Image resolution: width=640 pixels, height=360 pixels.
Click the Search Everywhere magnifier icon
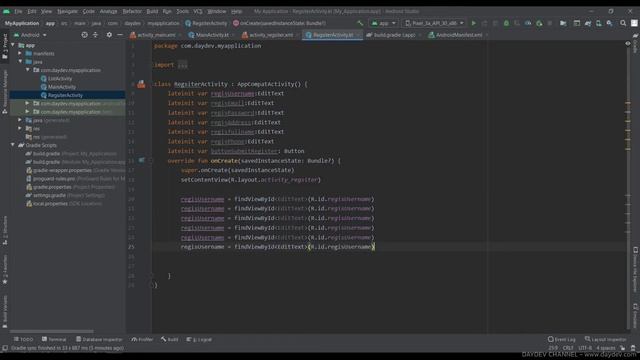point(623,23)
